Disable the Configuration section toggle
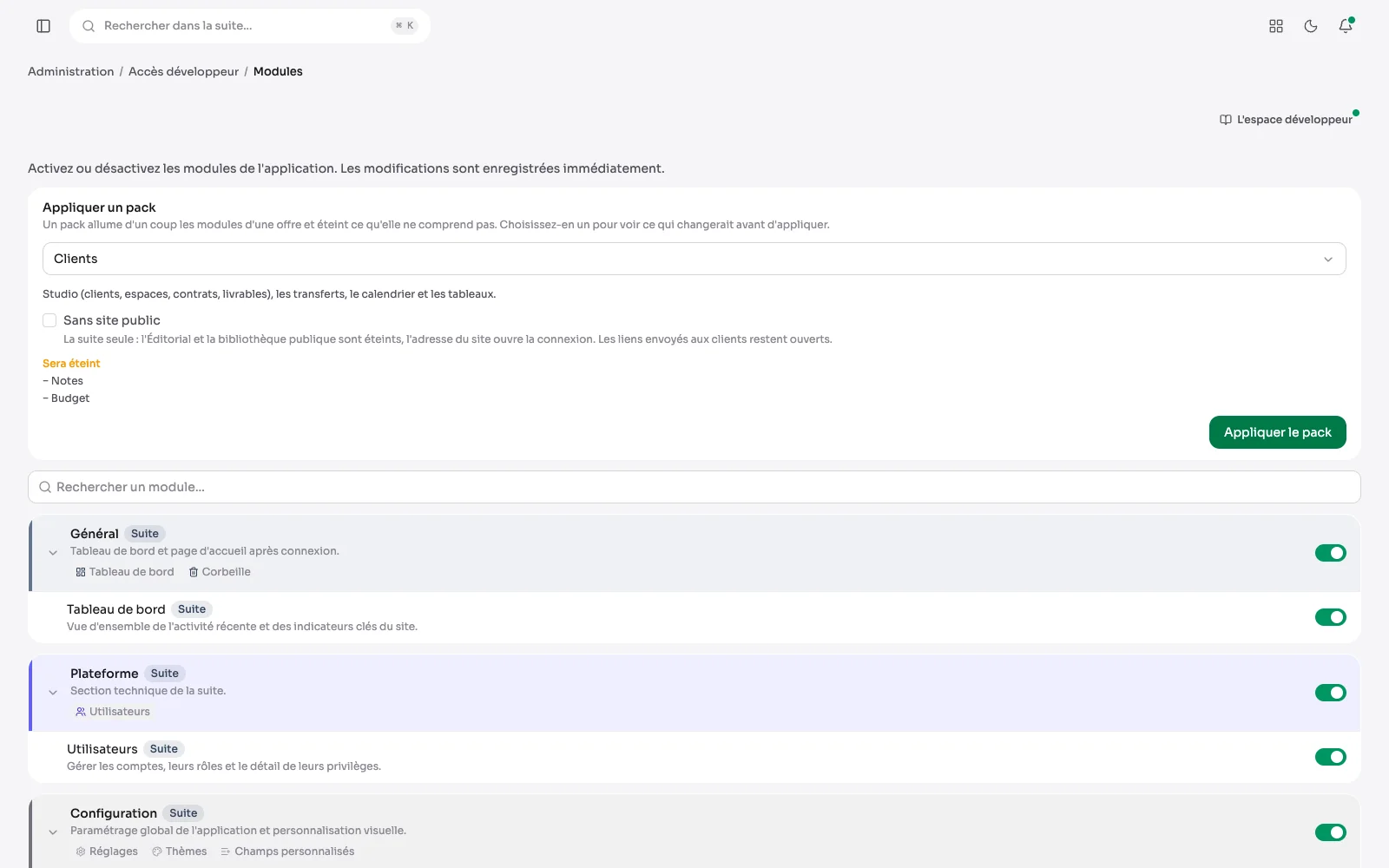The height and width of the screenshot is (868, 1389). point(1330,832)
